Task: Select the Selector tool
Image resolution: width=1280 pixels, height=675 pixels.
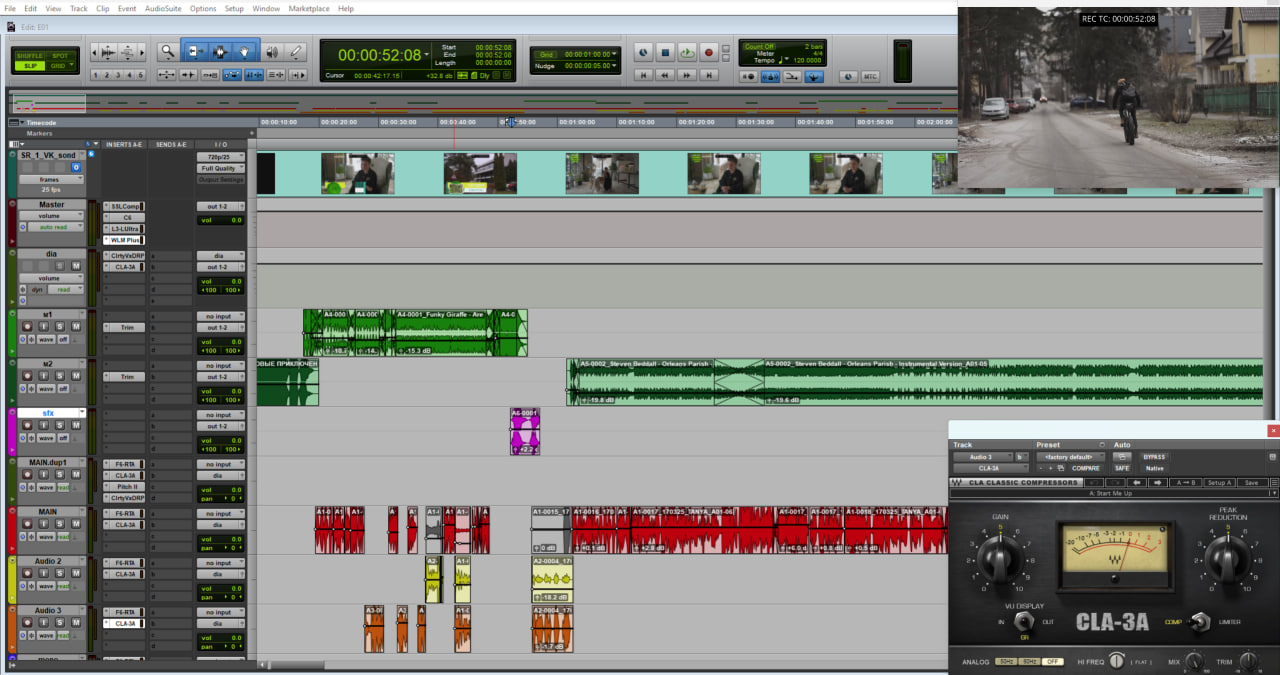Action: pyautogui.click(x=220, y=52)
